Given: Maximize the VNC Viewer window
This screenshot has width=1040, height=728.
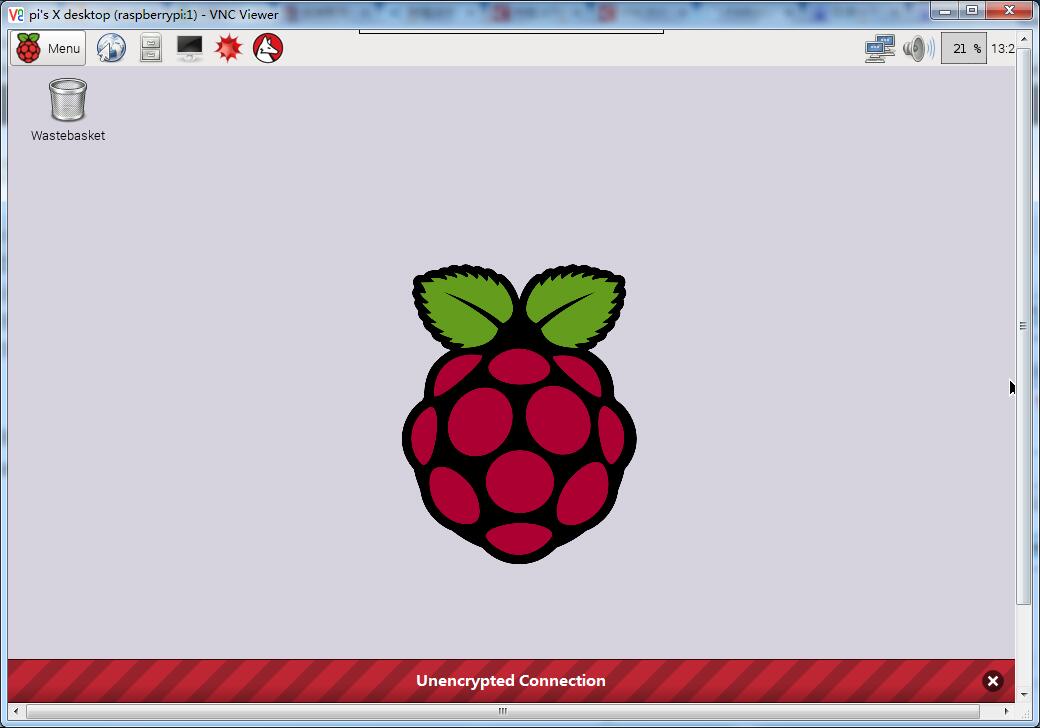Looking at the screenshot, I should (x=972, y=11).
